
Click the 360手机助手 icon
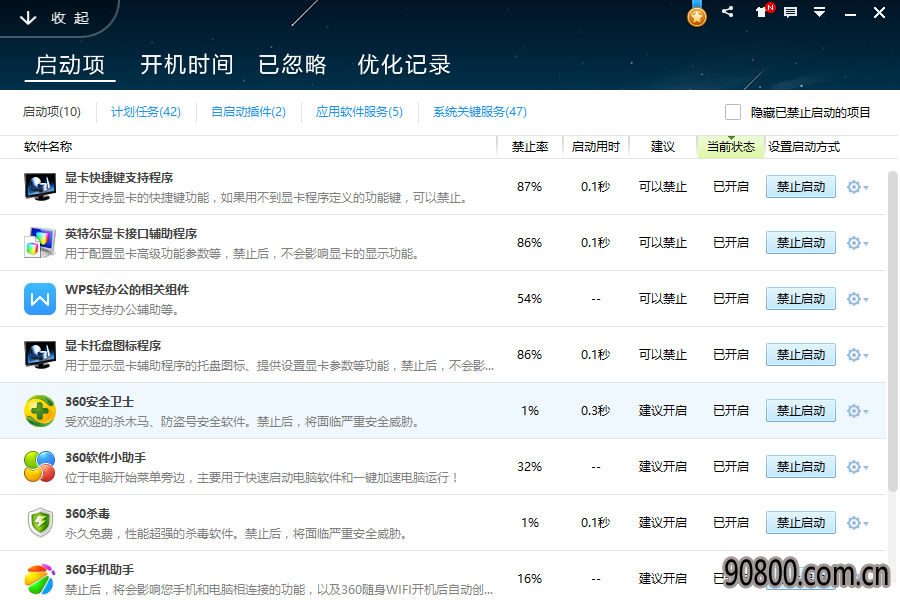tap(40, 579)
